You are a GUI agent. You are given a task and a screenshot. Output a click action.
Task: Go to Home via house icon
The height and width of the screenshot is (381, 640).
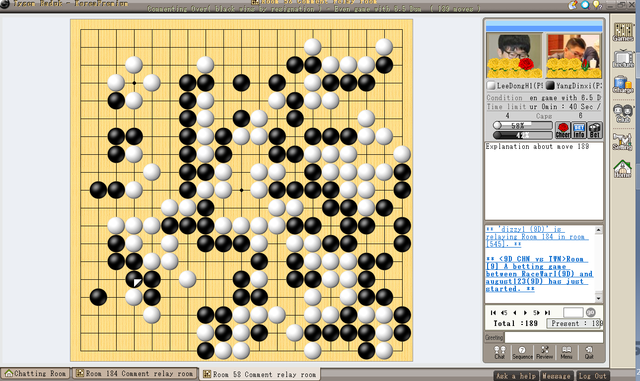(623, 169)
